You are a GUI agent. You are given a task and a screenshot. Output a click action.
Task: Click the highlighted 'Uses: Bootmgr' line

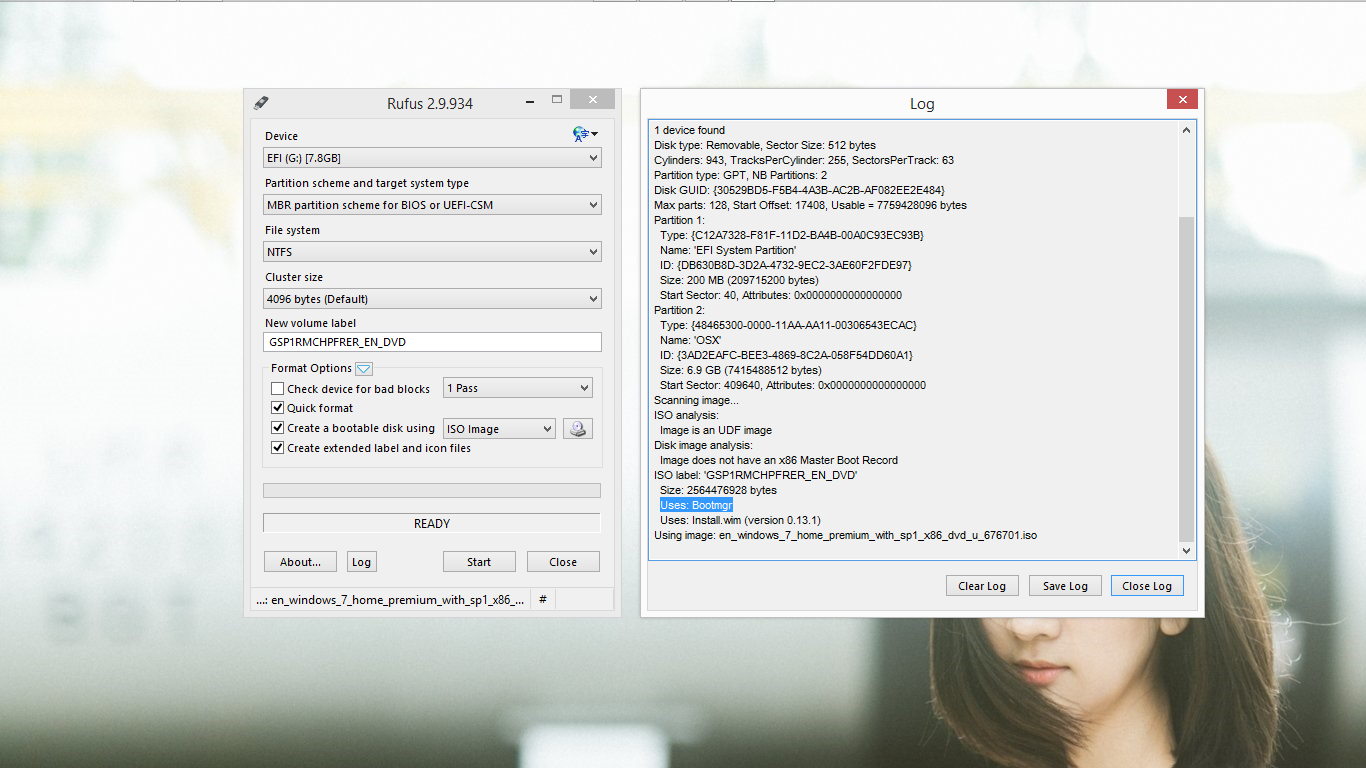(696, 505)
